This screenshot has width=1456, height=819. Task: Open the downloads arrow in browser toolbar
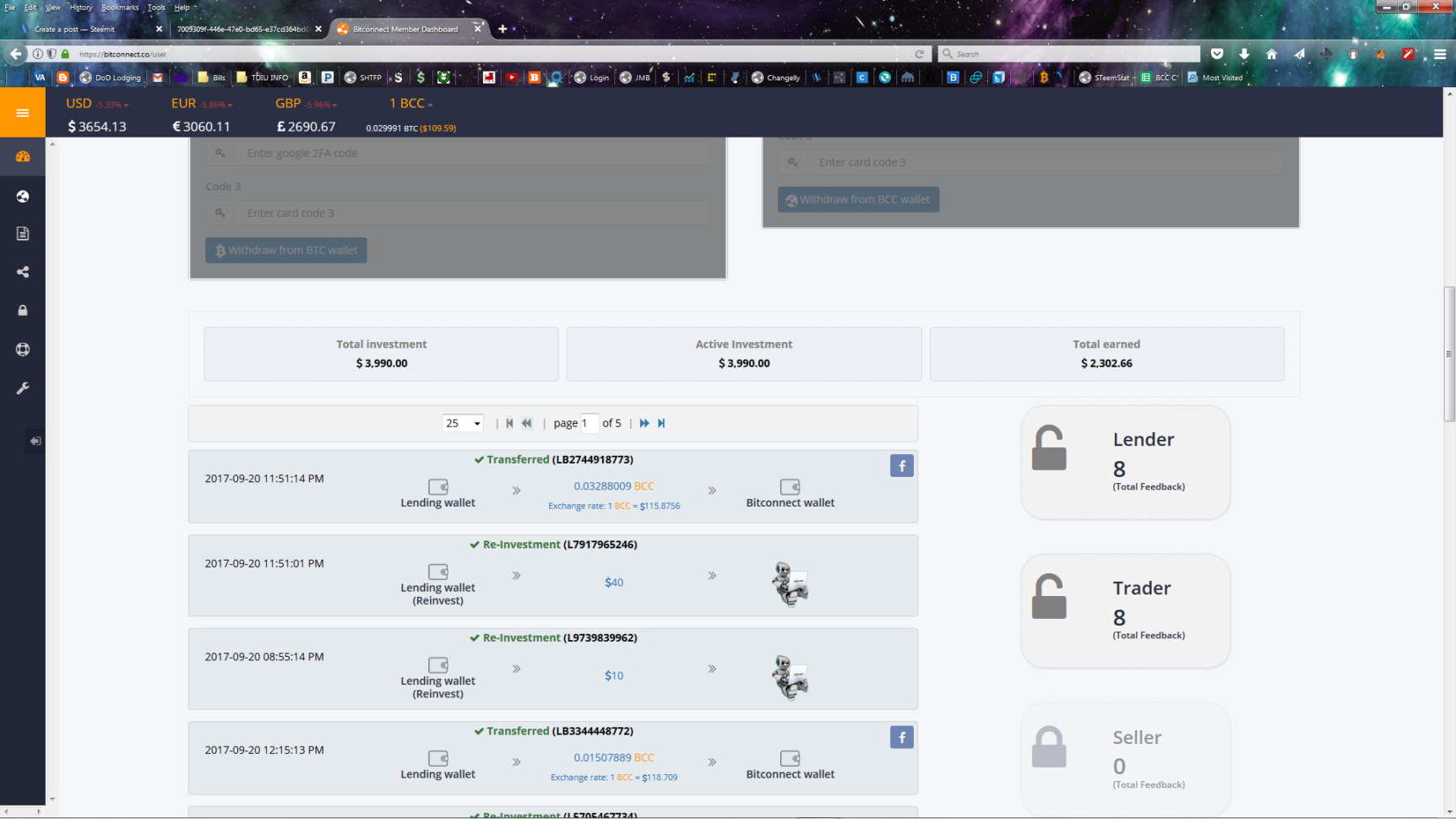(x=1244, y=54)
